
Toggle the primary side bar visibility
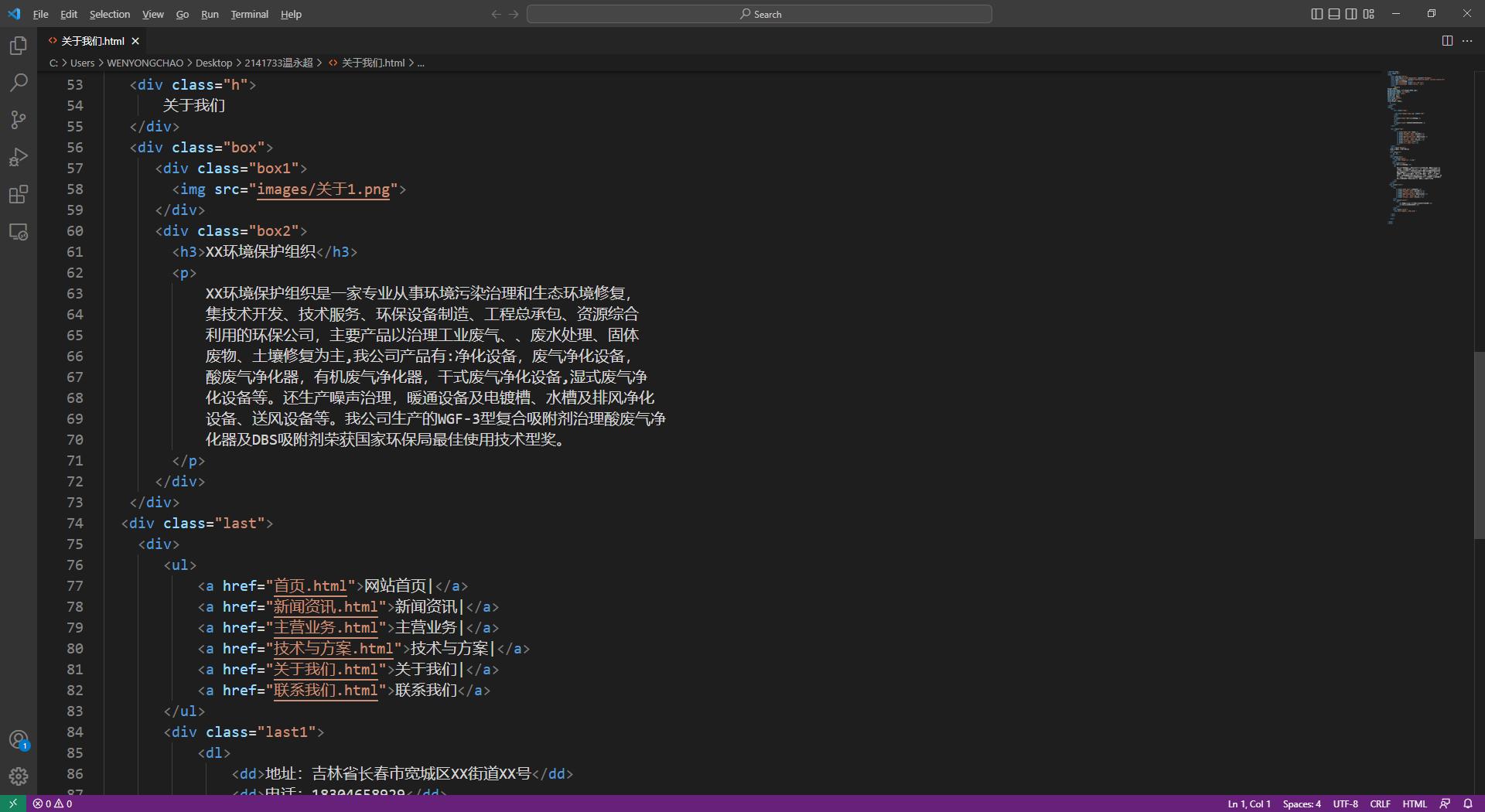coord(1316,13)
